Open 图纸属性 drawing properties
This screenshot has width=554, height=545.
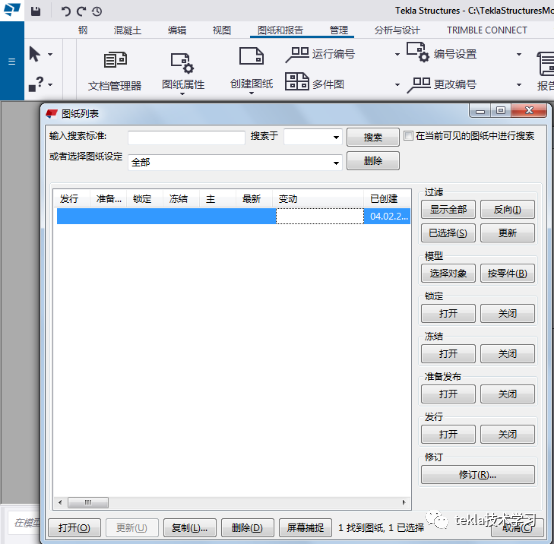(183, 71)
